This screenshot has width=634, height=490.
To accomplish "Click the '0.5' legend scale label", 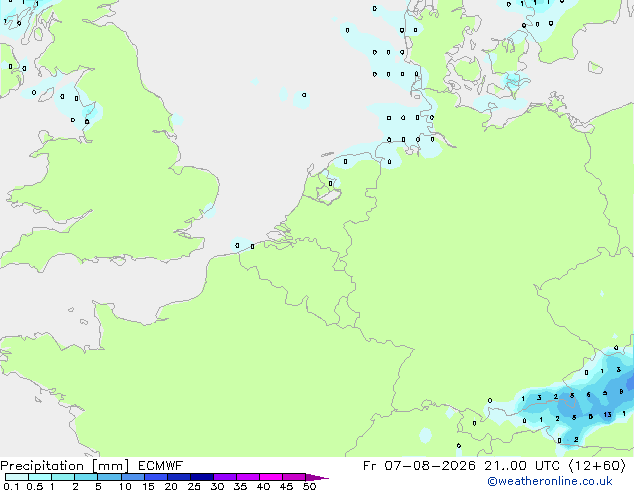I will coord(35,486).
